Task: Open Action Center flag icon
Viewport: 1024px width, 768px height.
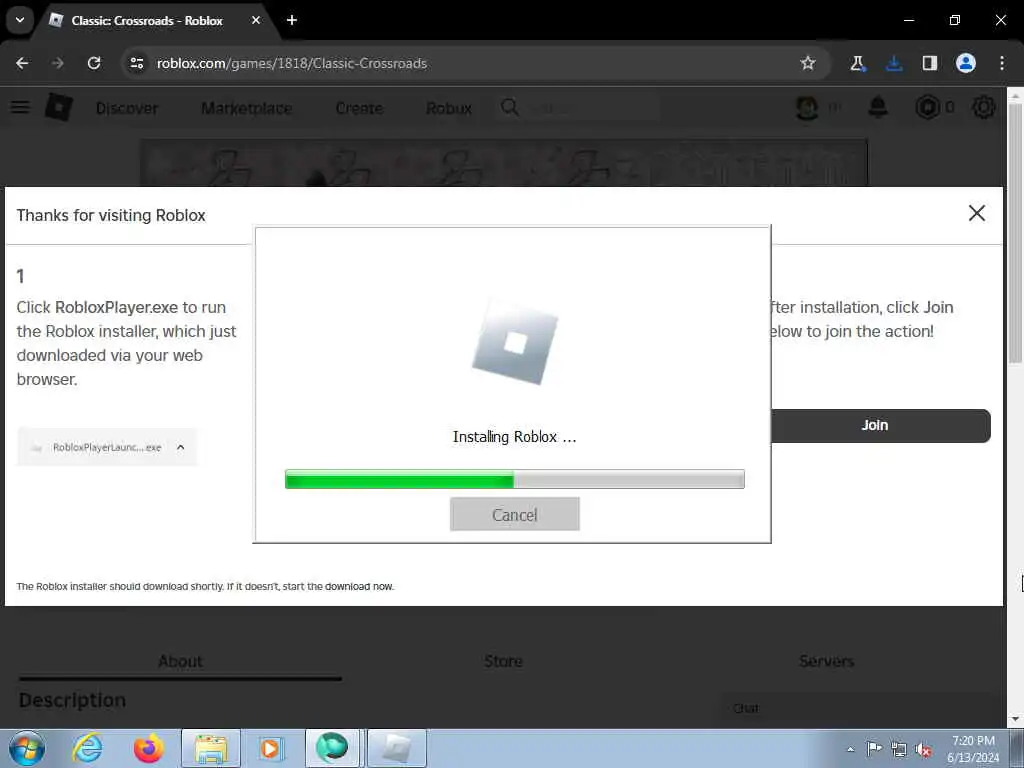Action: click(x=874, y=749)
